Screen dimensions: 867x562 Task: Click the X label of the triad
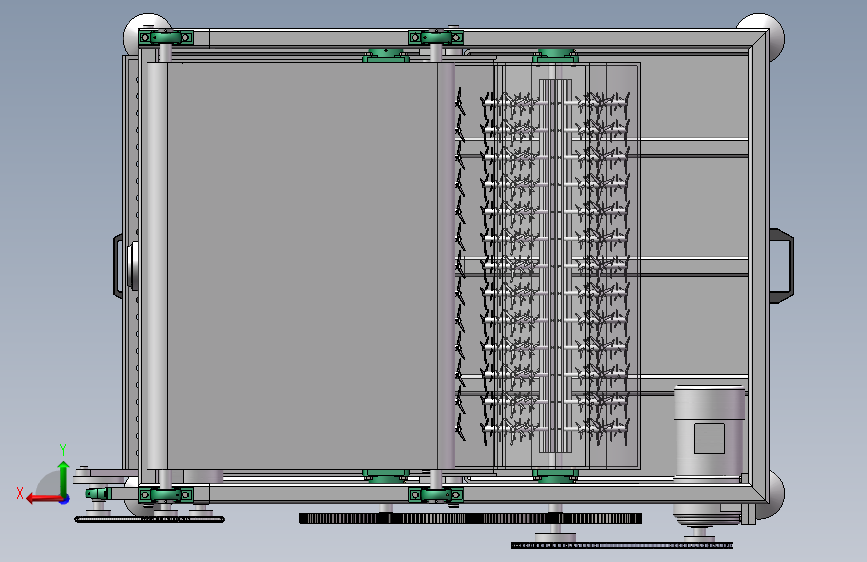point(20,493)
